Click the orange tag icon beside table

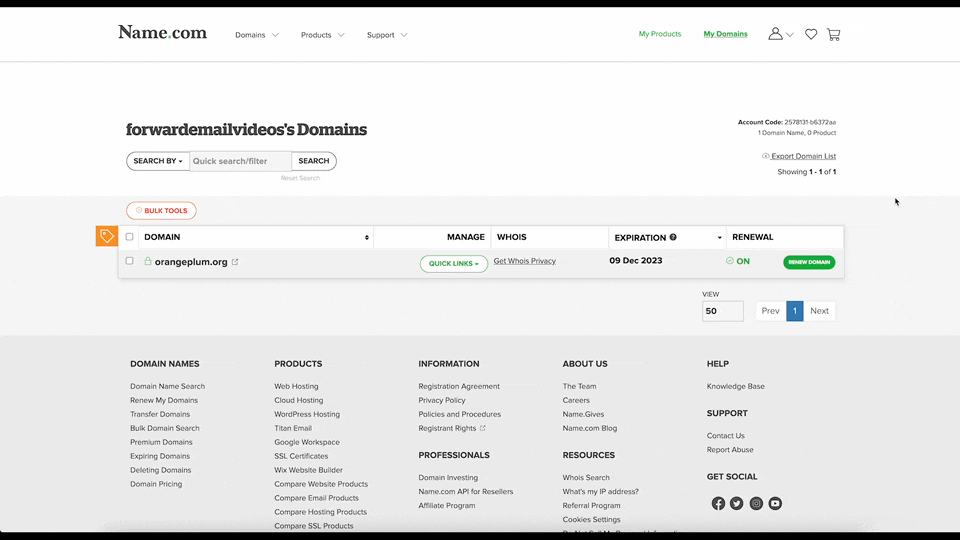[x=107, y=236]
